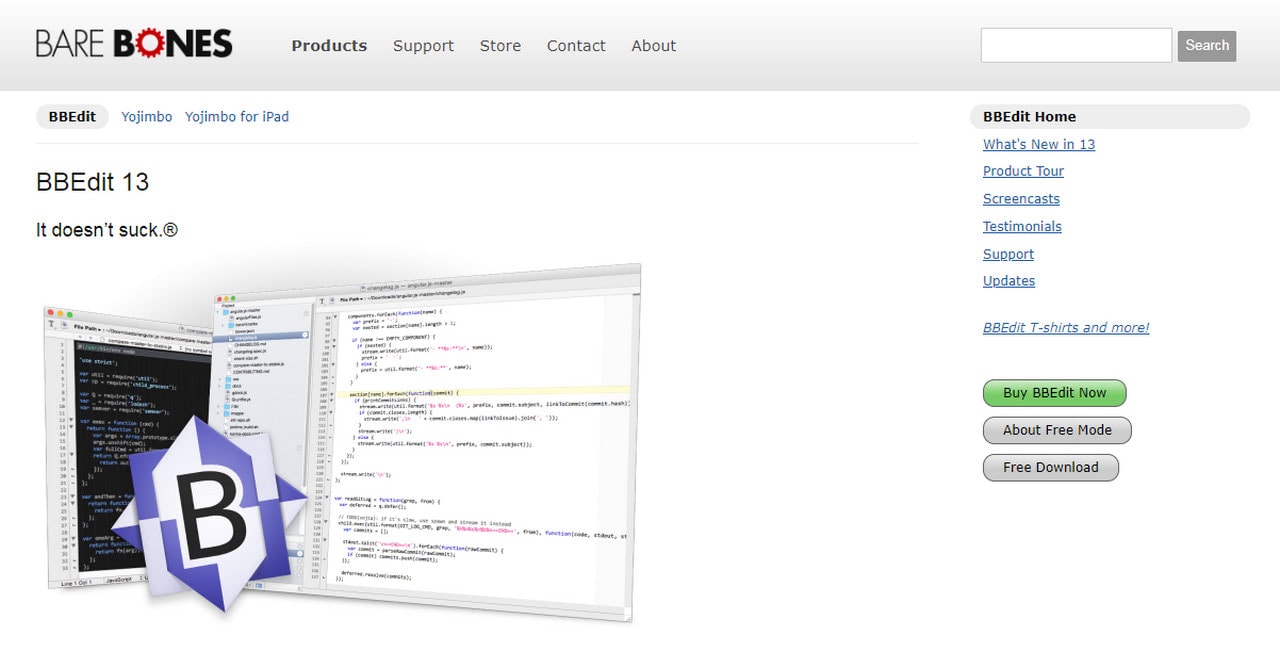Click the About Free Mode button
Screen dimensions: 1280x668
click(1057, 430)
